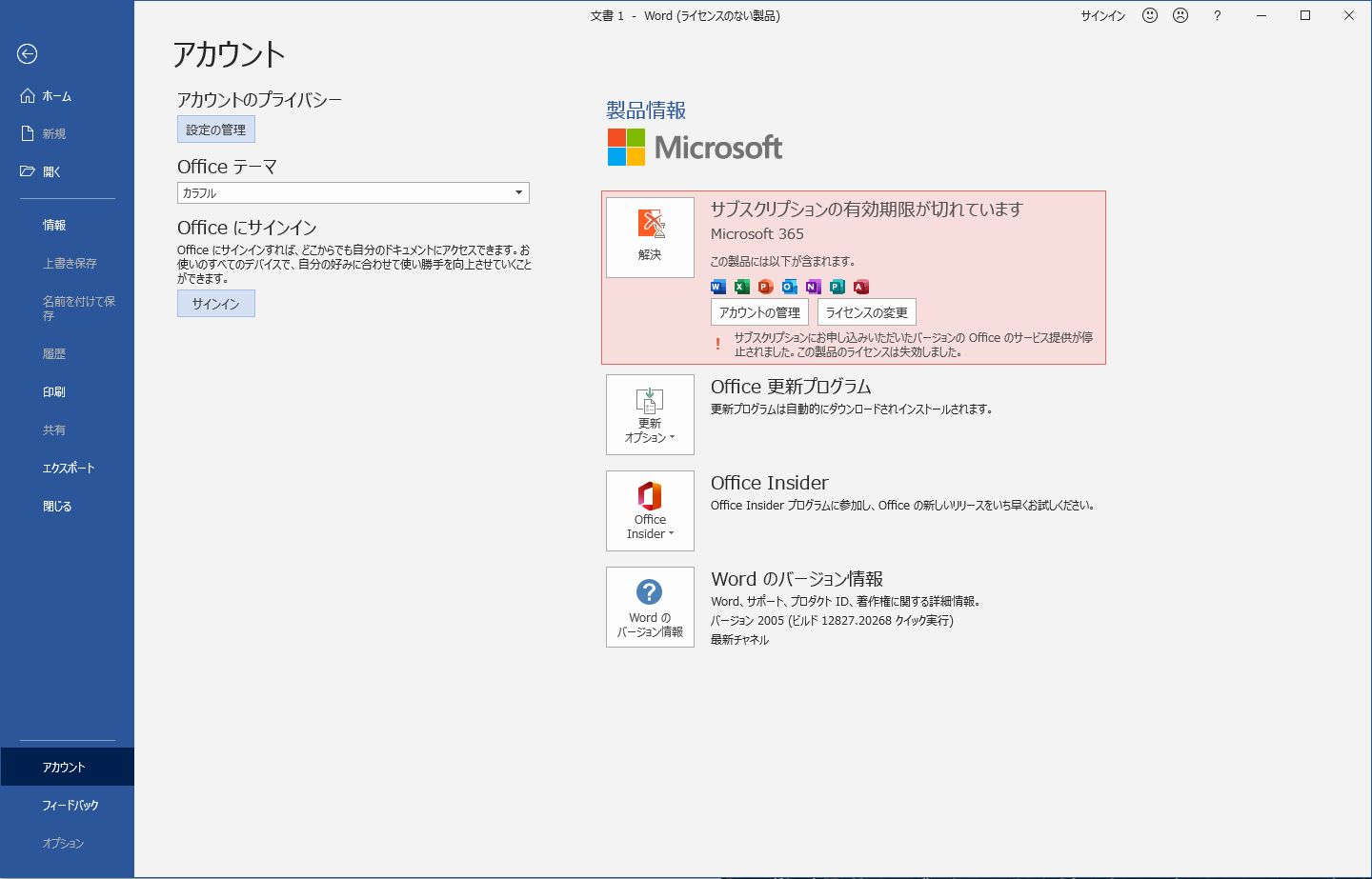The height and width of the screenshot is (879, 1372).
Task: Click the 設定の管理 privacy button
Action: tap(215, 129)
